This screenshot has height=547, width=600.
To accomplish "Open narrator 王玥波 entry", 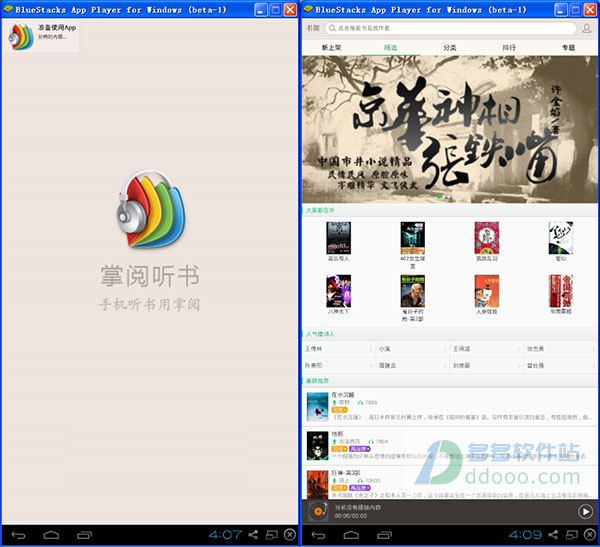I will coord(486,349).
